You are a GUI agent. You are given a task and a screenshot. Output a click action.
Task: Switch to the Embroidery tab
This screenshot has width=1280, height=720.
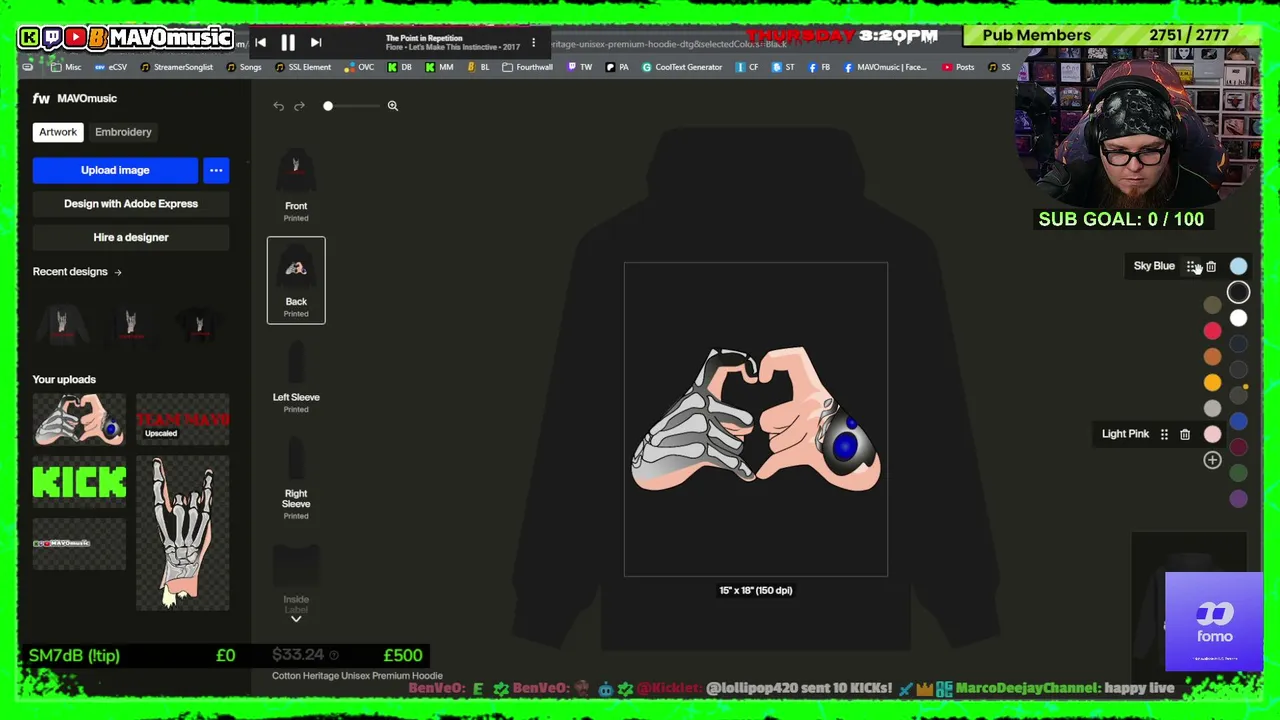click(123, 132)
